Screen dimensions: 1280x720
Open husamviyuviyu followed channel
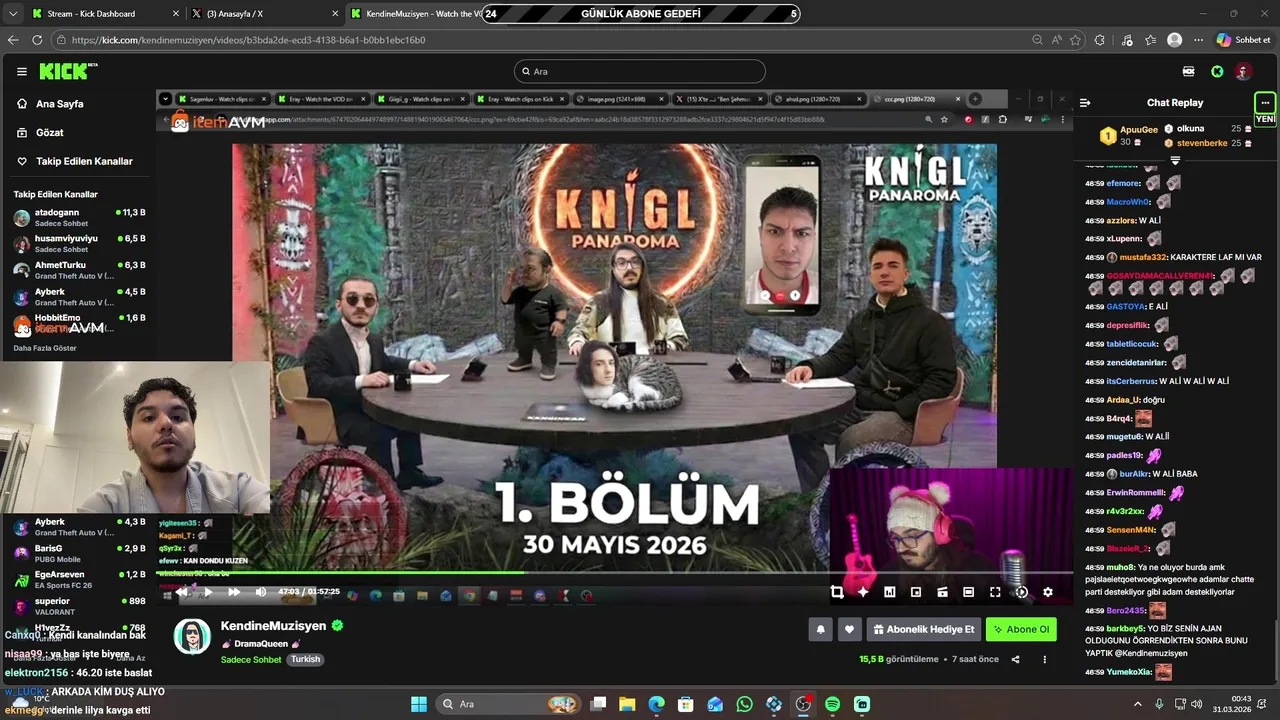78,243
